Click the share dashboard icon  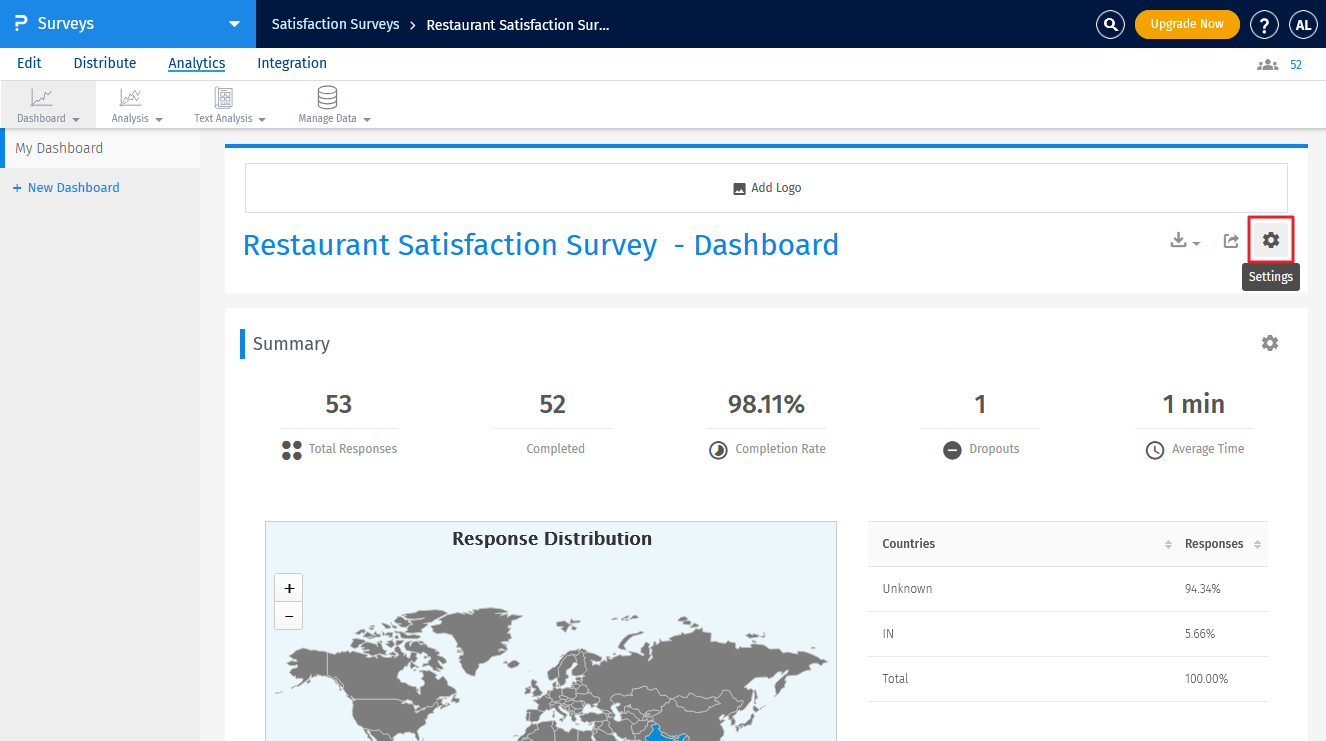pyautogui.click(x=1231, y=241)
